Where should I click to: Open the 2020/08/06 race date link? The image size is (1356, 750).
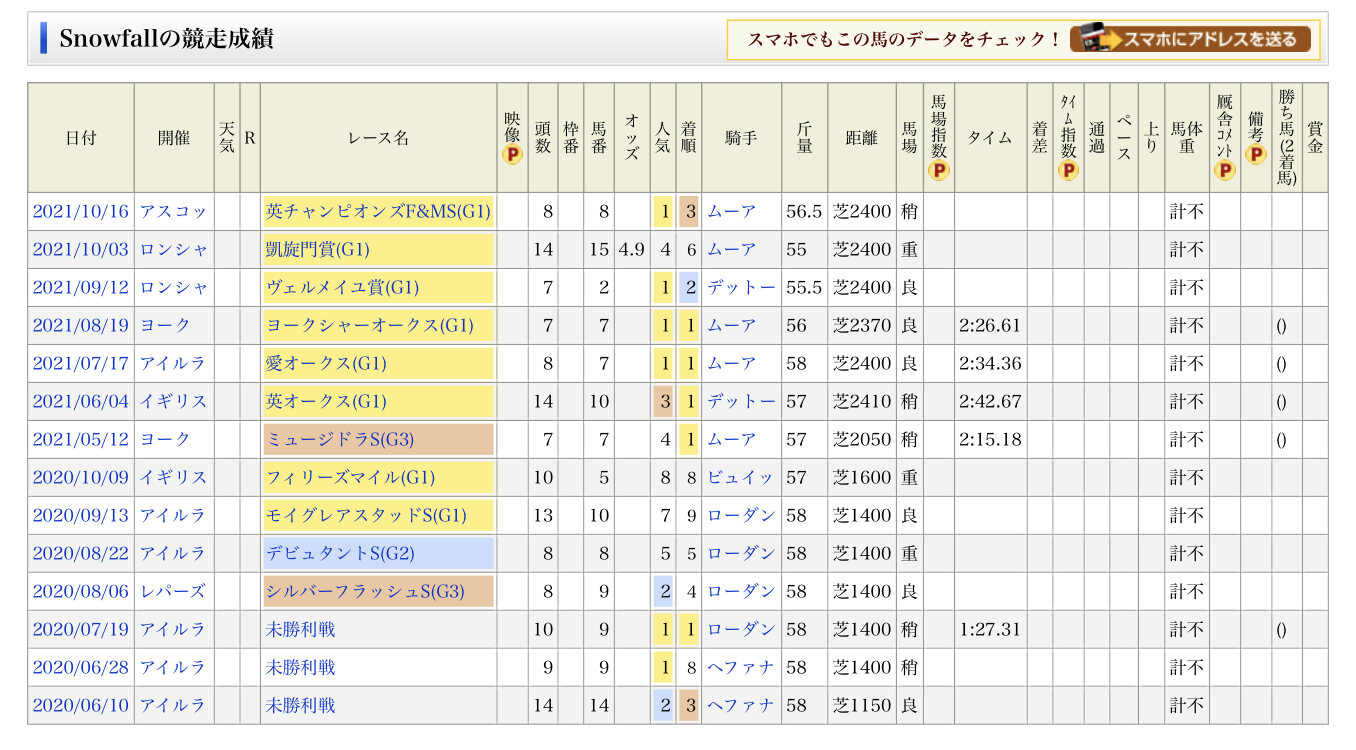tap(81, 592)
